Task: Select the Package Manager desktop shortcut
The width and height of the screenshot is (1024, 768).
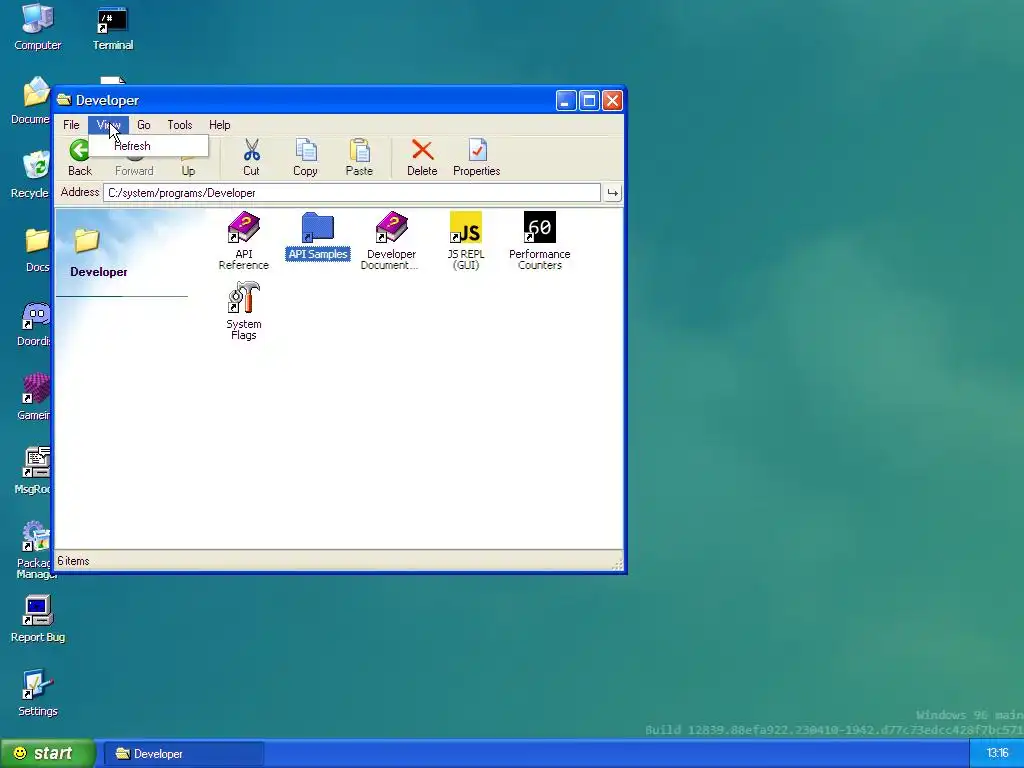Action: (34, 550)
